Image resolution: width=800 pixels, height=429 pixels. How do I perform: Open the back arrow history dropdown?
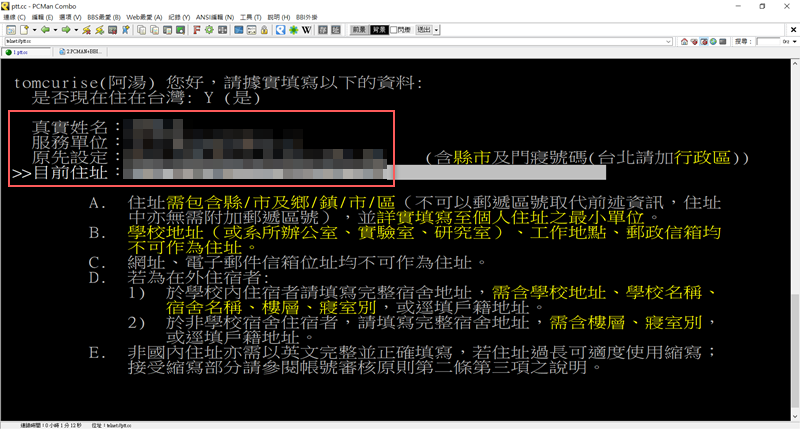(55, 30)
